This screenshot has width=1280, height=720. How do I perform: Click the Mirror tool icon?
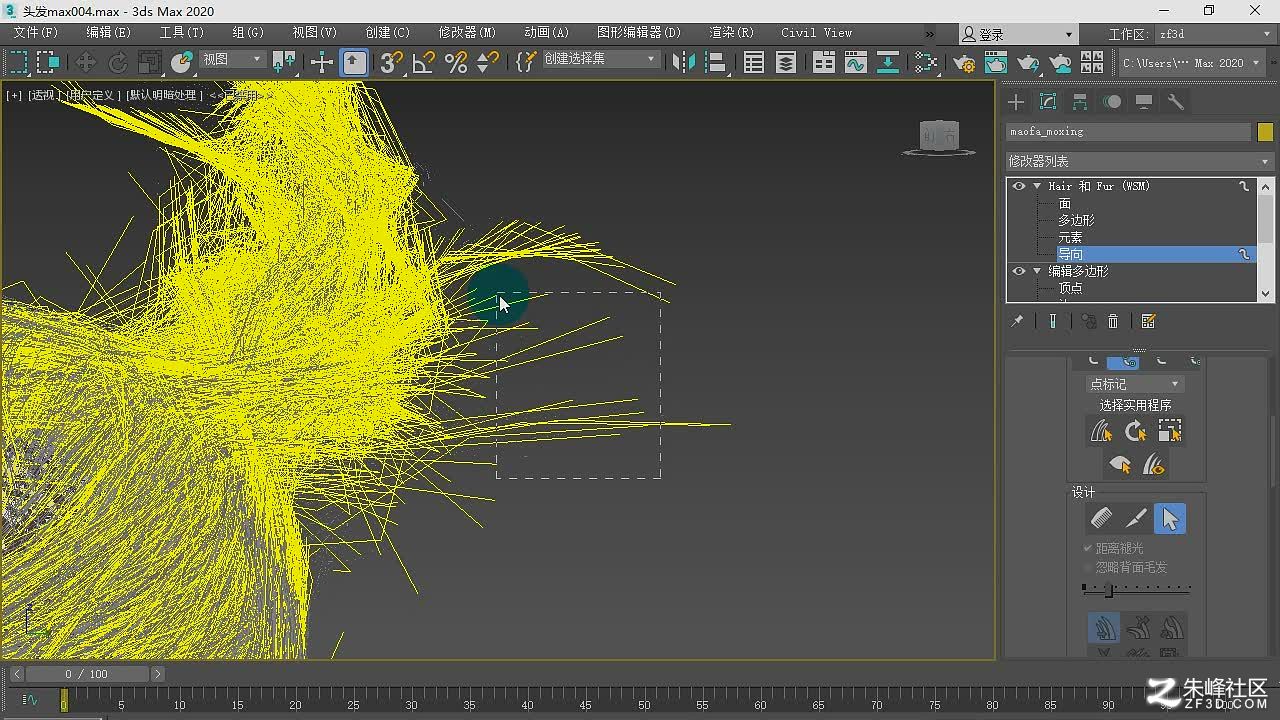tap(684, 62)
